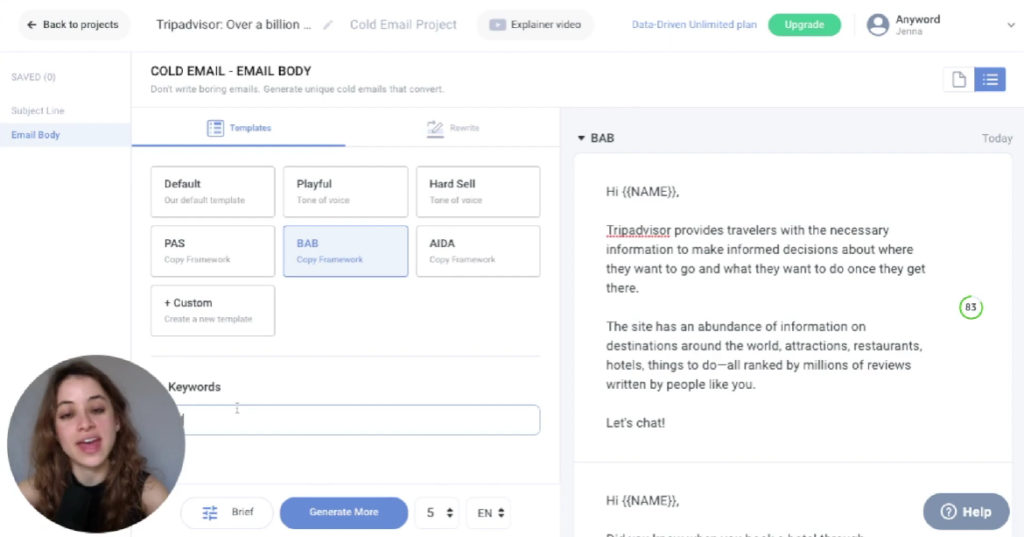
Task: Click the user avatar icon
Action: pos(878,25)
